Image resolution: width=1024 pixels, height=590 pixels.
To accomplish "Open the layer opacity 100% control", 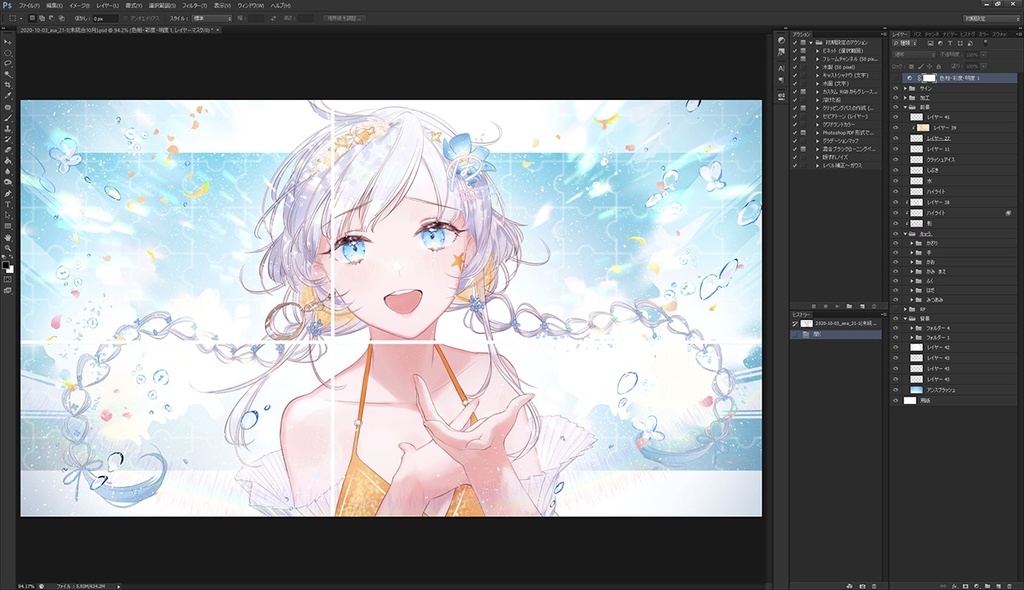I will [971, 55].
